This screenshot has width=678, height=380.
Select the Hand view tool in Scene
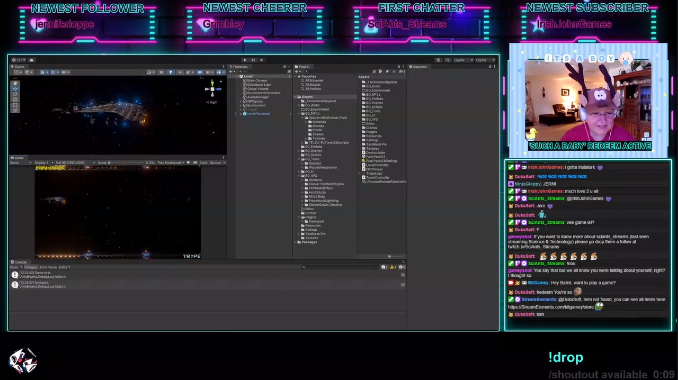15,83
